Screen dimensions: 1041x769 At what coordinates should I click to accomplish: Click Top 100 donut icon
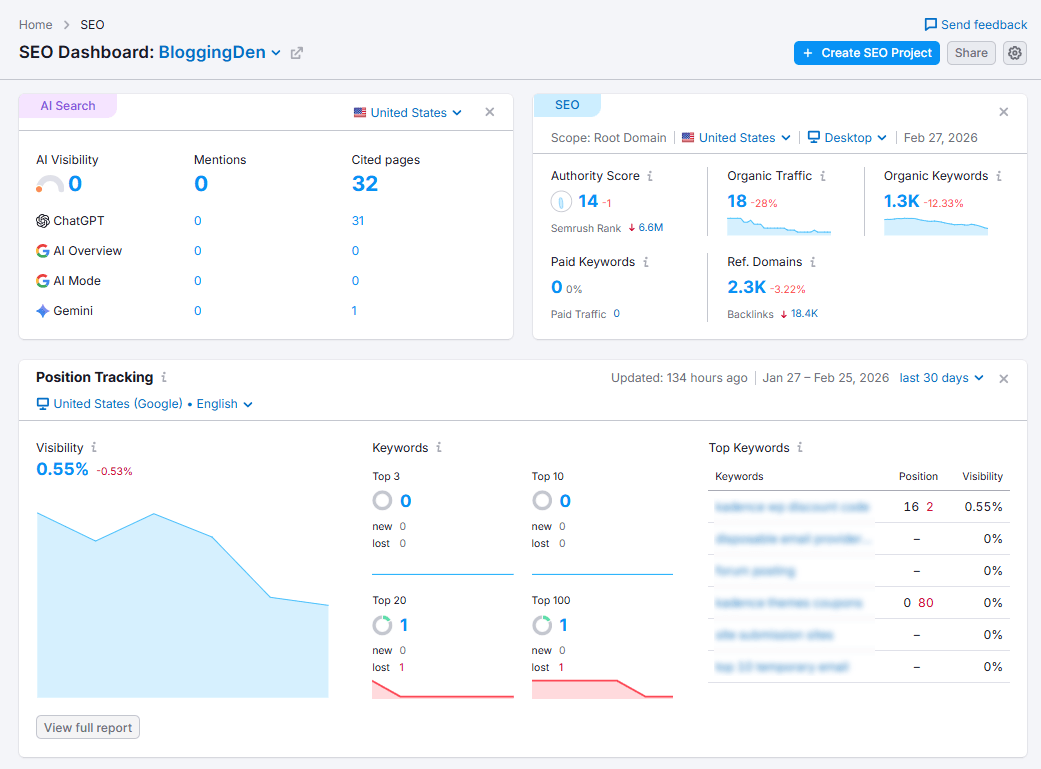pos(542,625)
